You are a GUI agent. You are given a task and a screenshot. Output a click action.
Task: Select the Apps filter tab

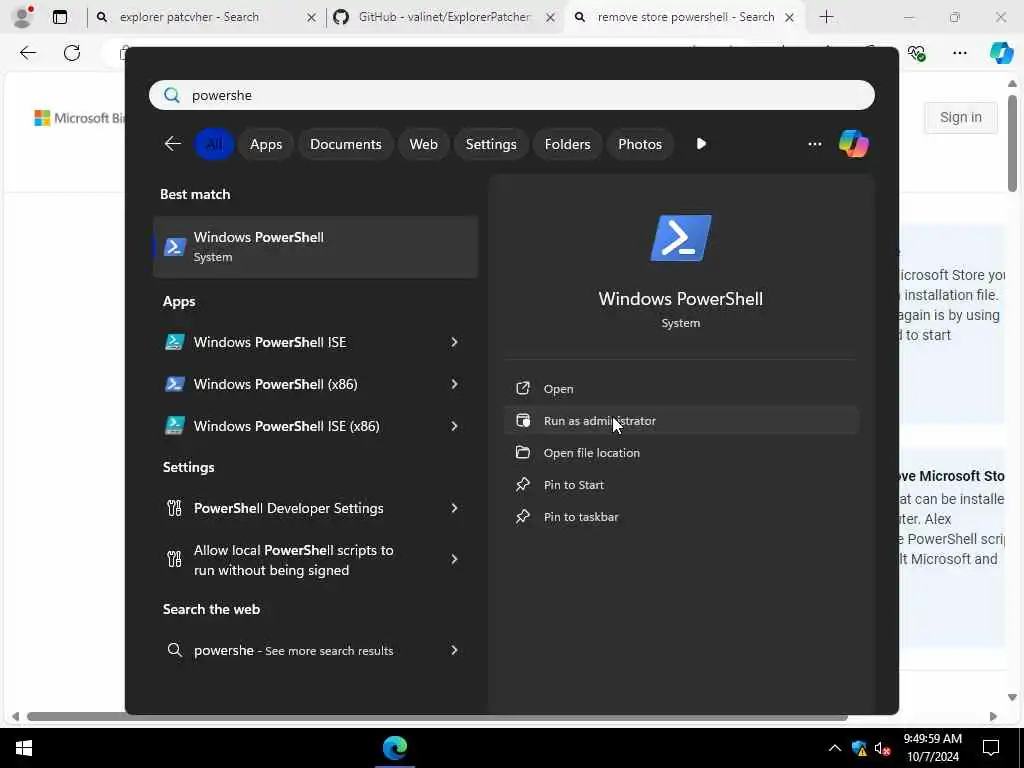pos(266,144)
